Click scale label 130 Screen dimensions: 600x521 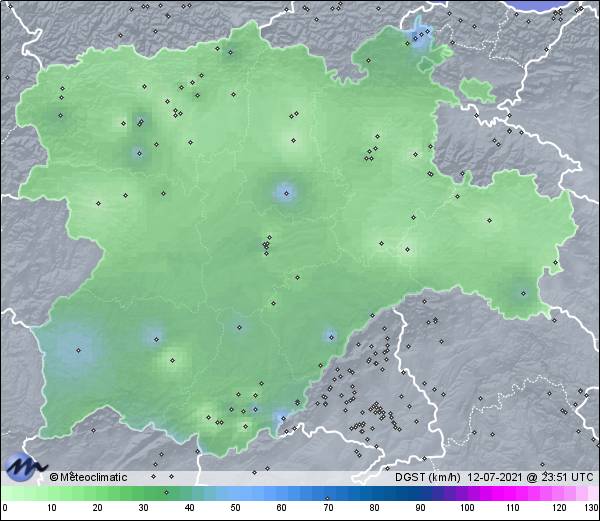[x=592, y=508]
